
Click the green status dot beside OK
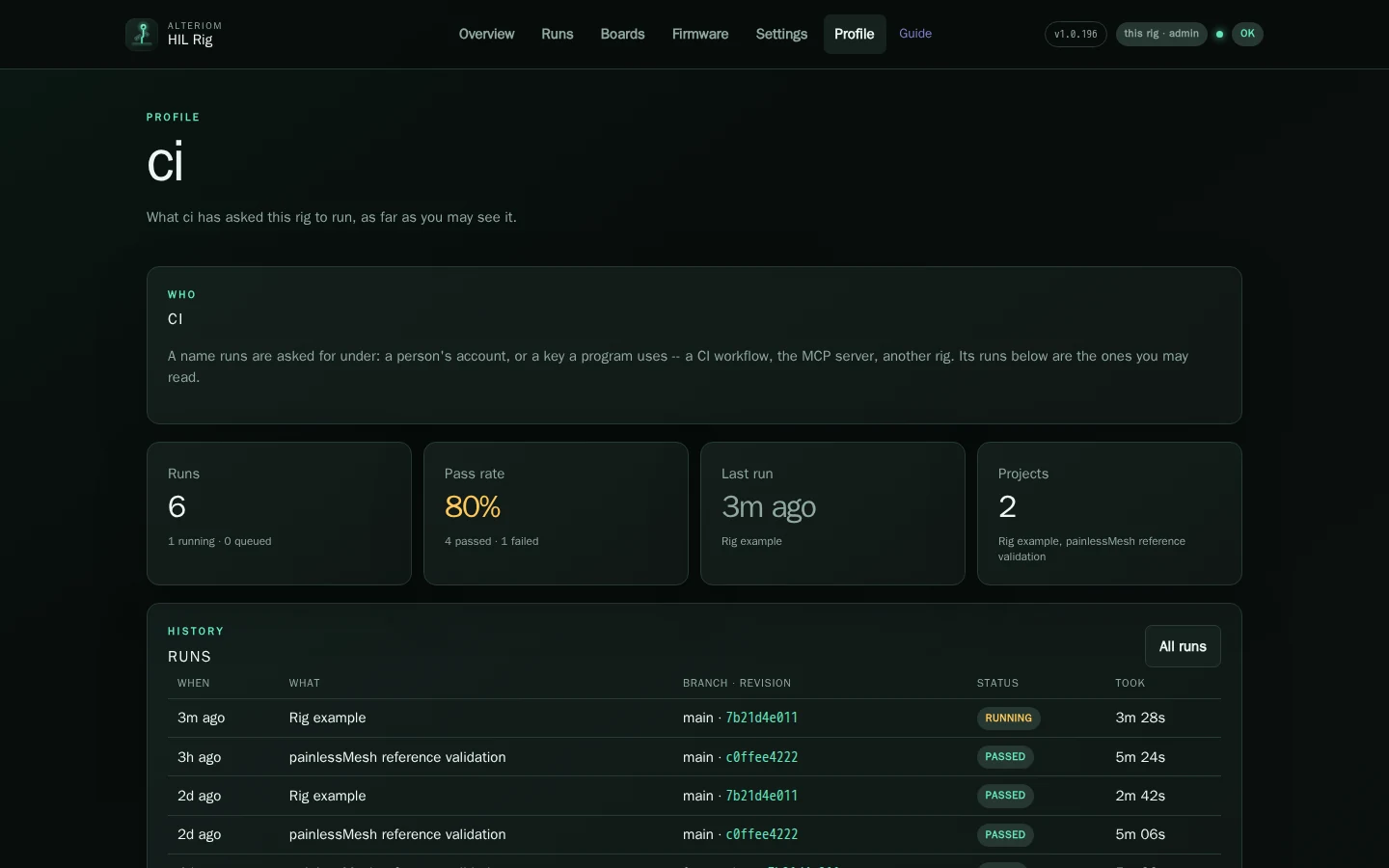(x=1220, y=34)
